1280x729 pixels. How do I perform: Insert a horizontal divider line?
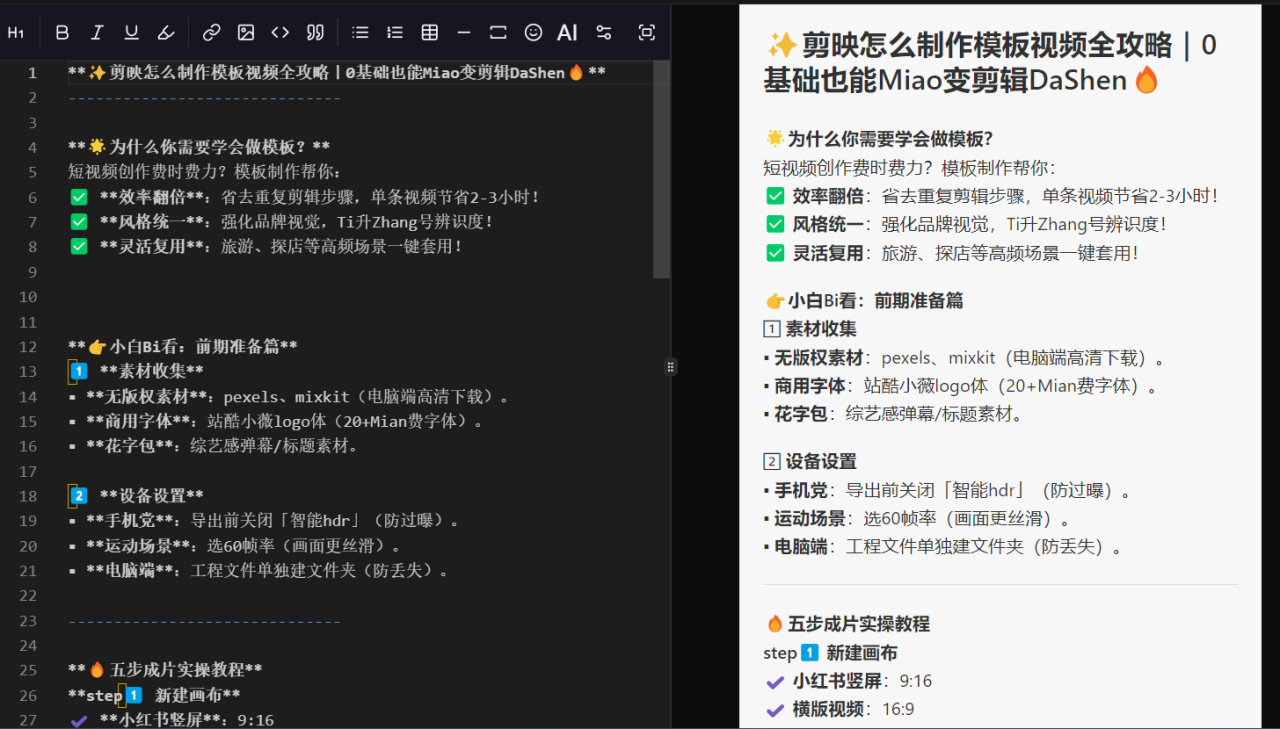coord(464,33)
